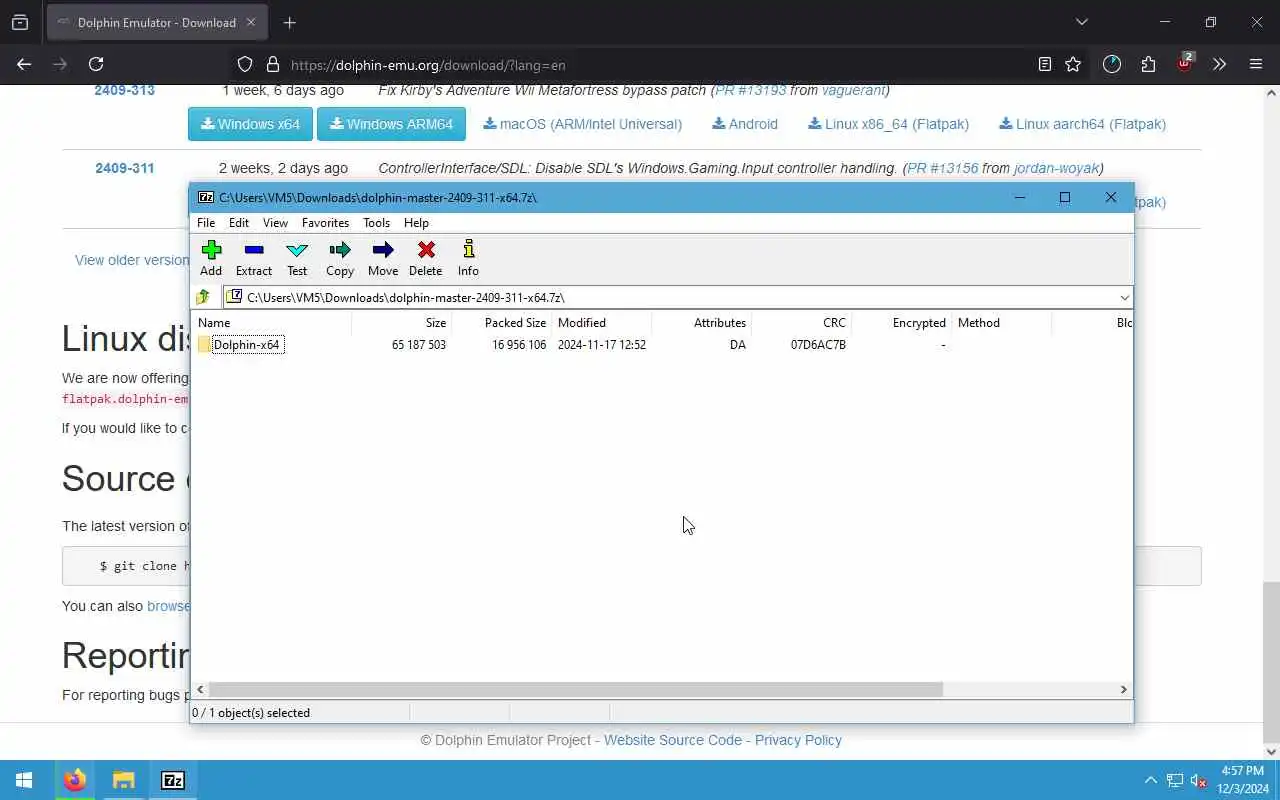
Task: Open the Tools menu
Action: click(x=376, y=223)
